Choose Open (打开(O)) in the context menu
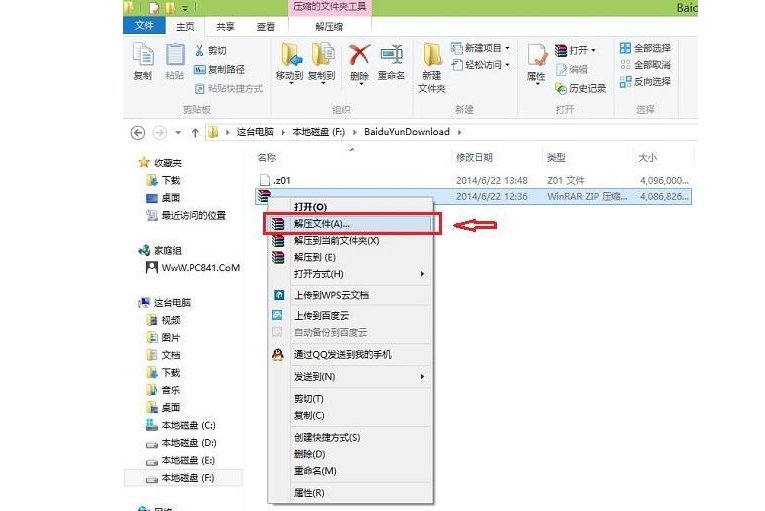765x511 pixels. 349,207
